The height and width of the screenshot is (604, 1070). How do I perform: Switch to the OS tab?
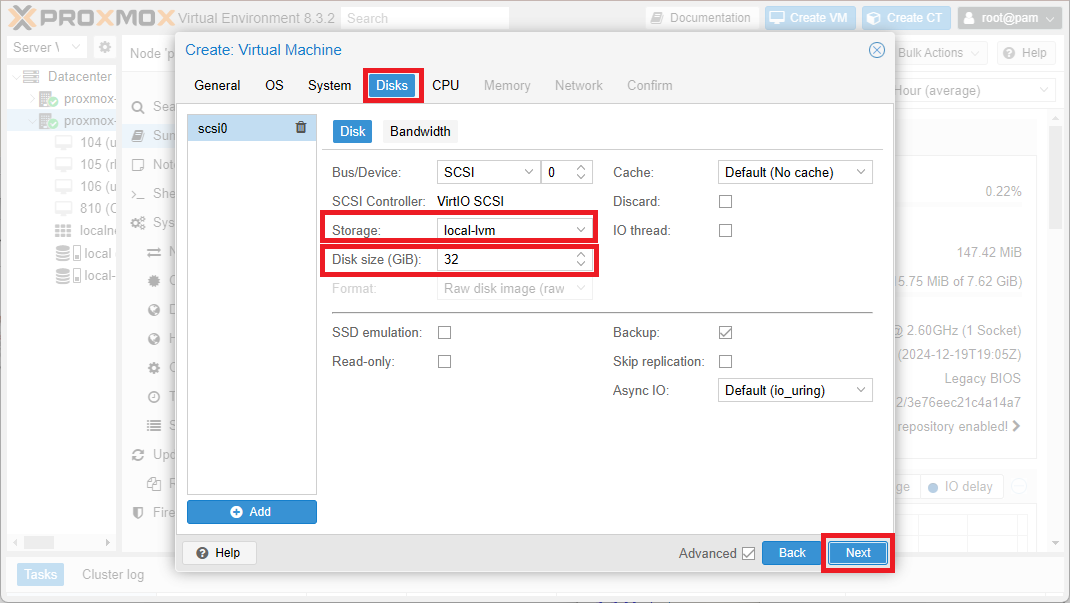point(274,85)
